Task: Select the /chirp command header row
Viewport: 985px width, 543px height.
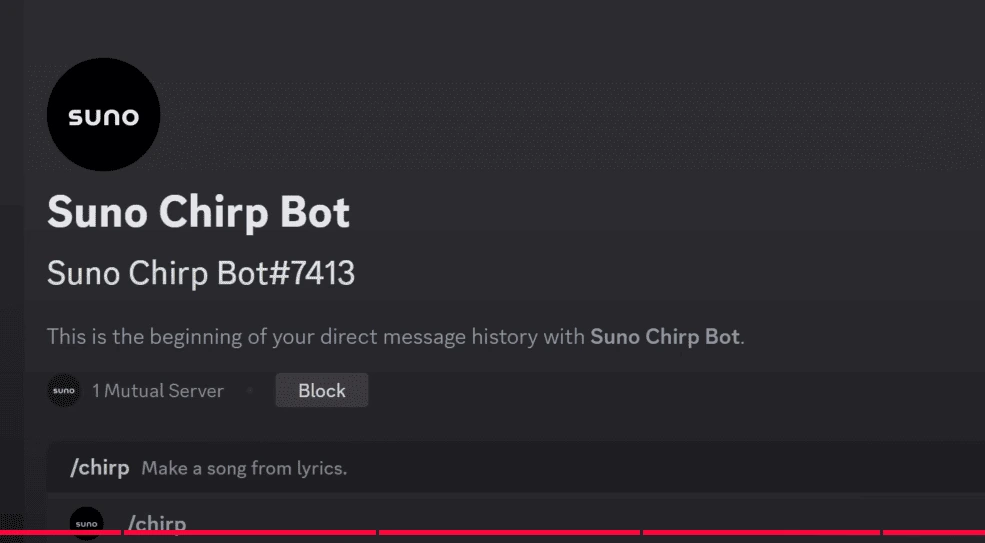Action: point(515,468)
